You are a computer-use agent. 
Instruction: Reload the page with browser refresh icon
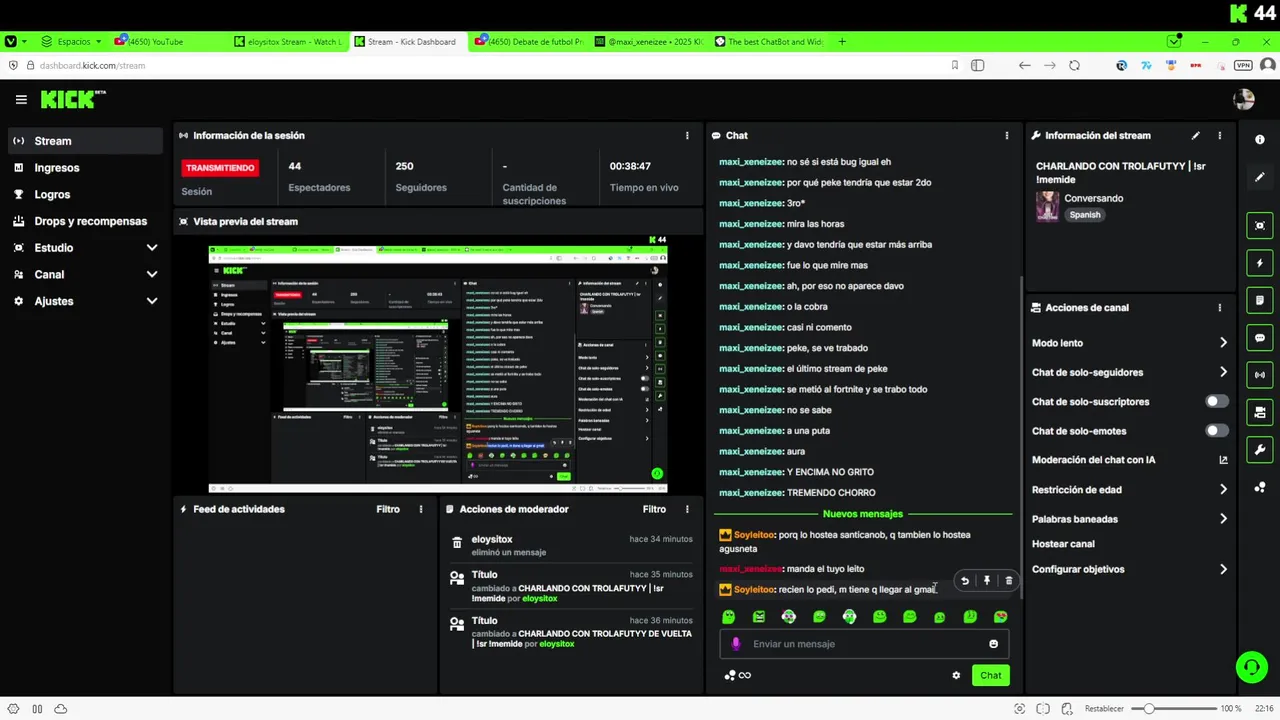point(1074,65)
